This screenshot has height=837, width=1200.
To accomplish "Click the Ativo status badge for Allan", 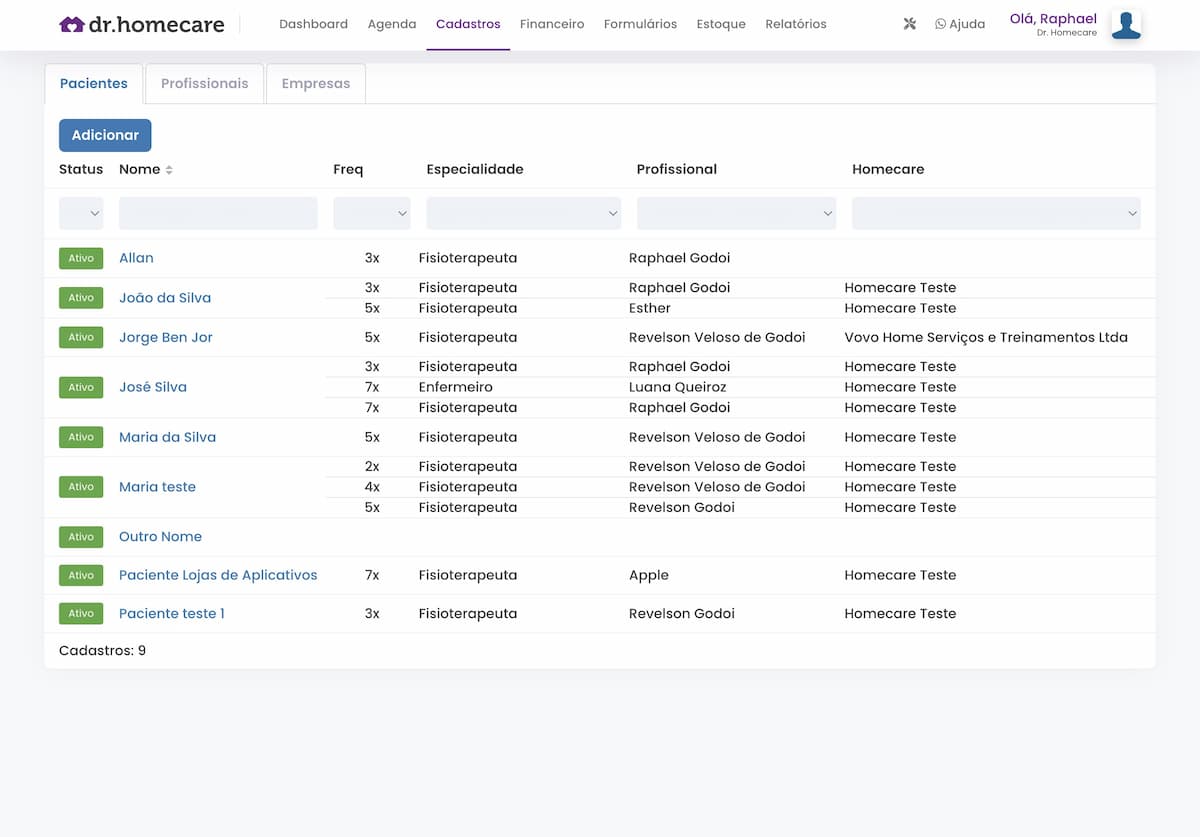I will [81, 258].
